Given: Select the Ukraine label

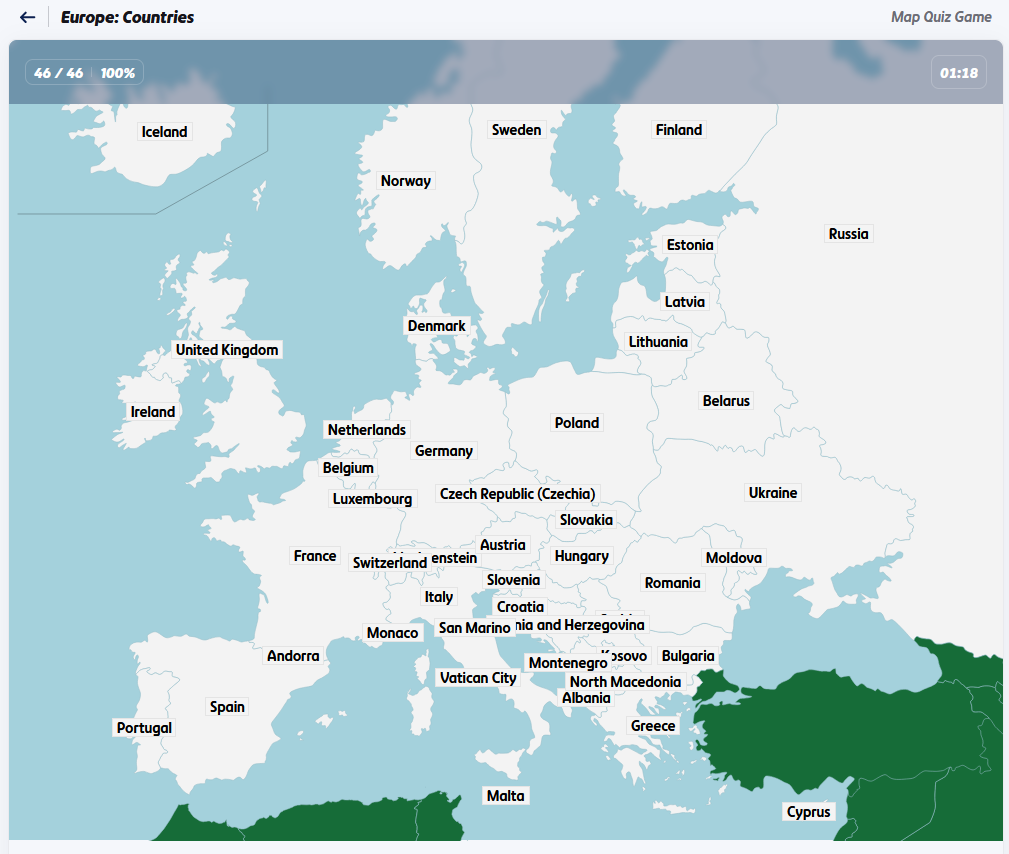Looking at the screenshot, I should pyautogui.click(x=773, y=493).
